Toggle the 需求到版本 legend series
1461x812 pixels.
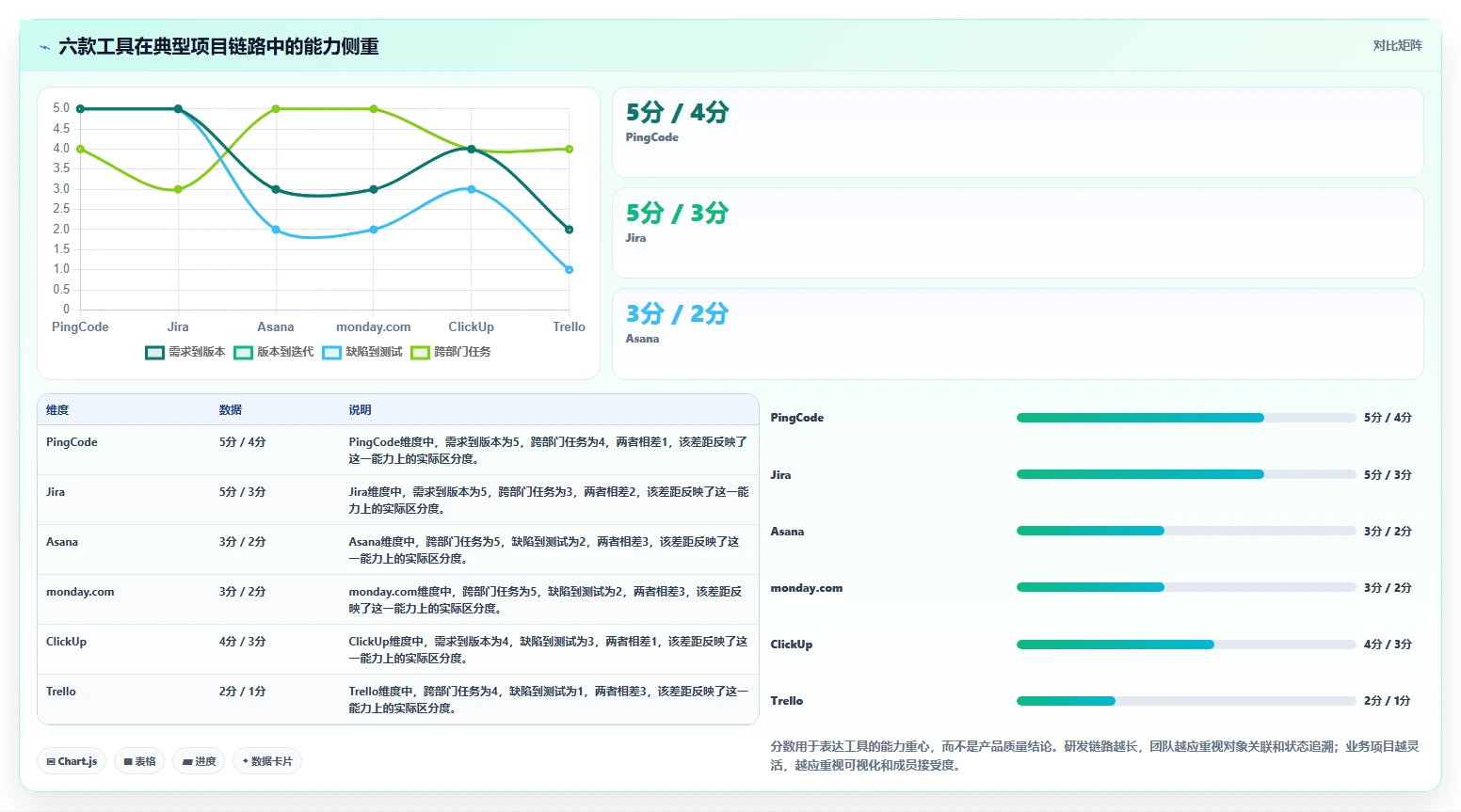coord(185,352)
